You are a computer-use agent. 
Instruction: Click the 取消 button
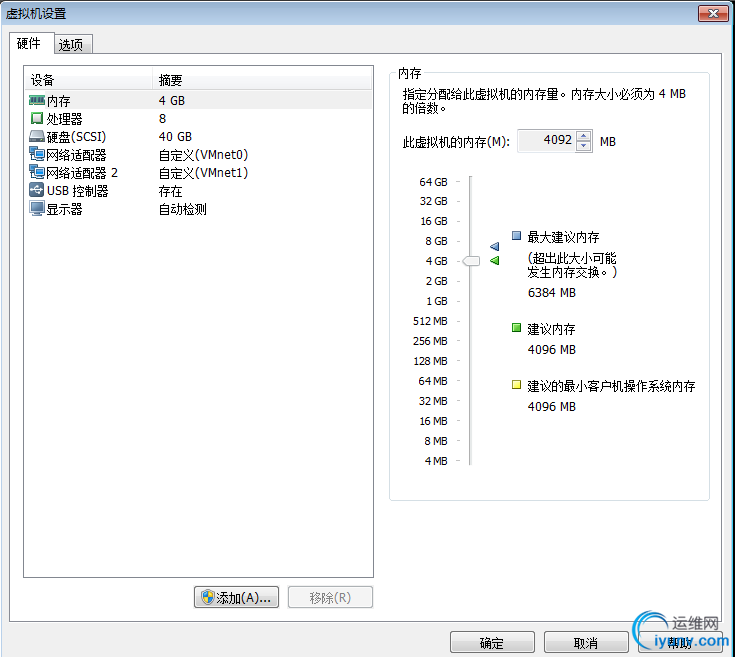[x=586, y=642]
